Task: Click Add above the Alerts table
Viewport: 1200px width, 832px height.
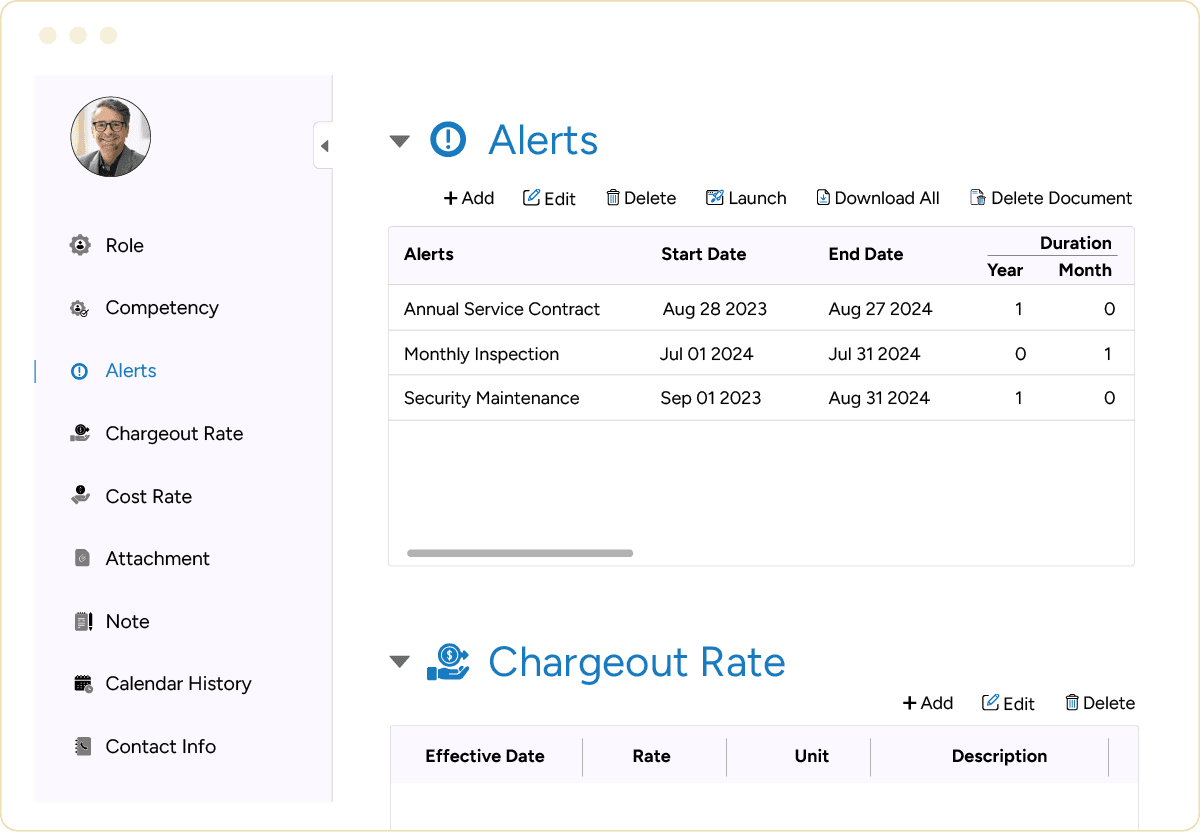Action: tap(468, 198)
